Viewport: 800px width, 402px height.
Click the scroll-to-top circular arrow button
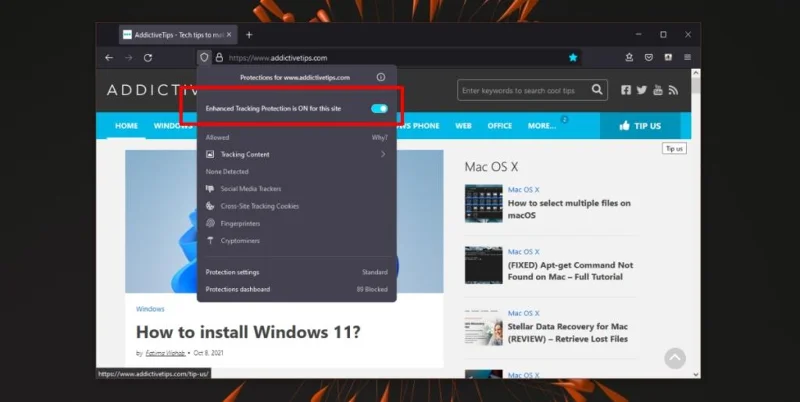(x=674, y=358)
